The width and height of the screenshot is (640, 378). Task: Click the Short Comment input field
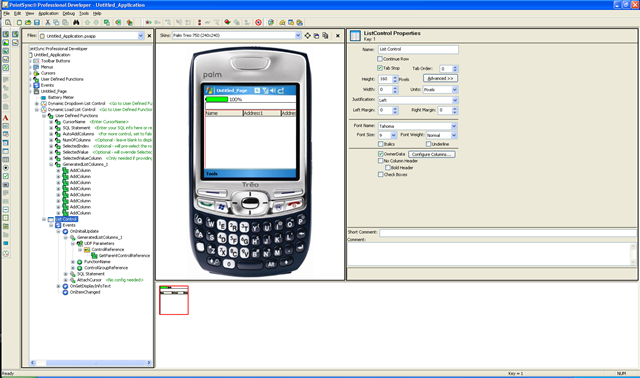pos(507,233)
